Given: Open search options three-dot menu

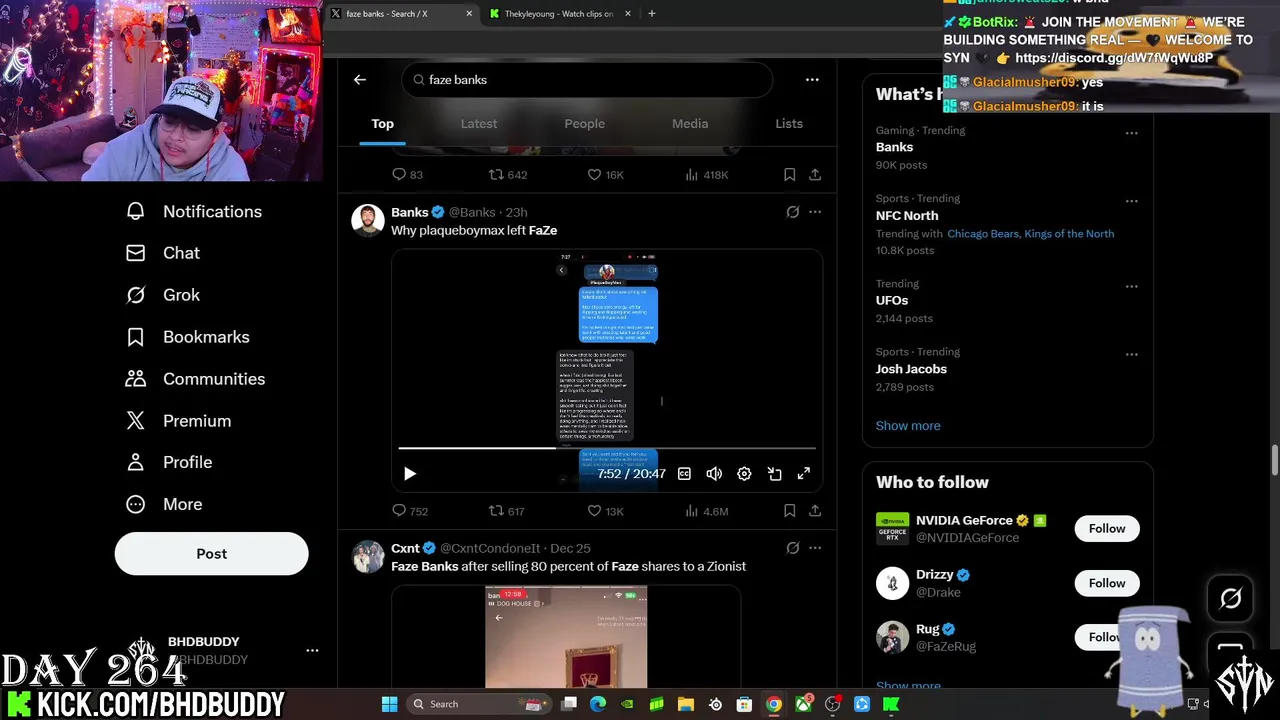Looking at the screenshot, I should pyautogui.click(x=812, y=80).
